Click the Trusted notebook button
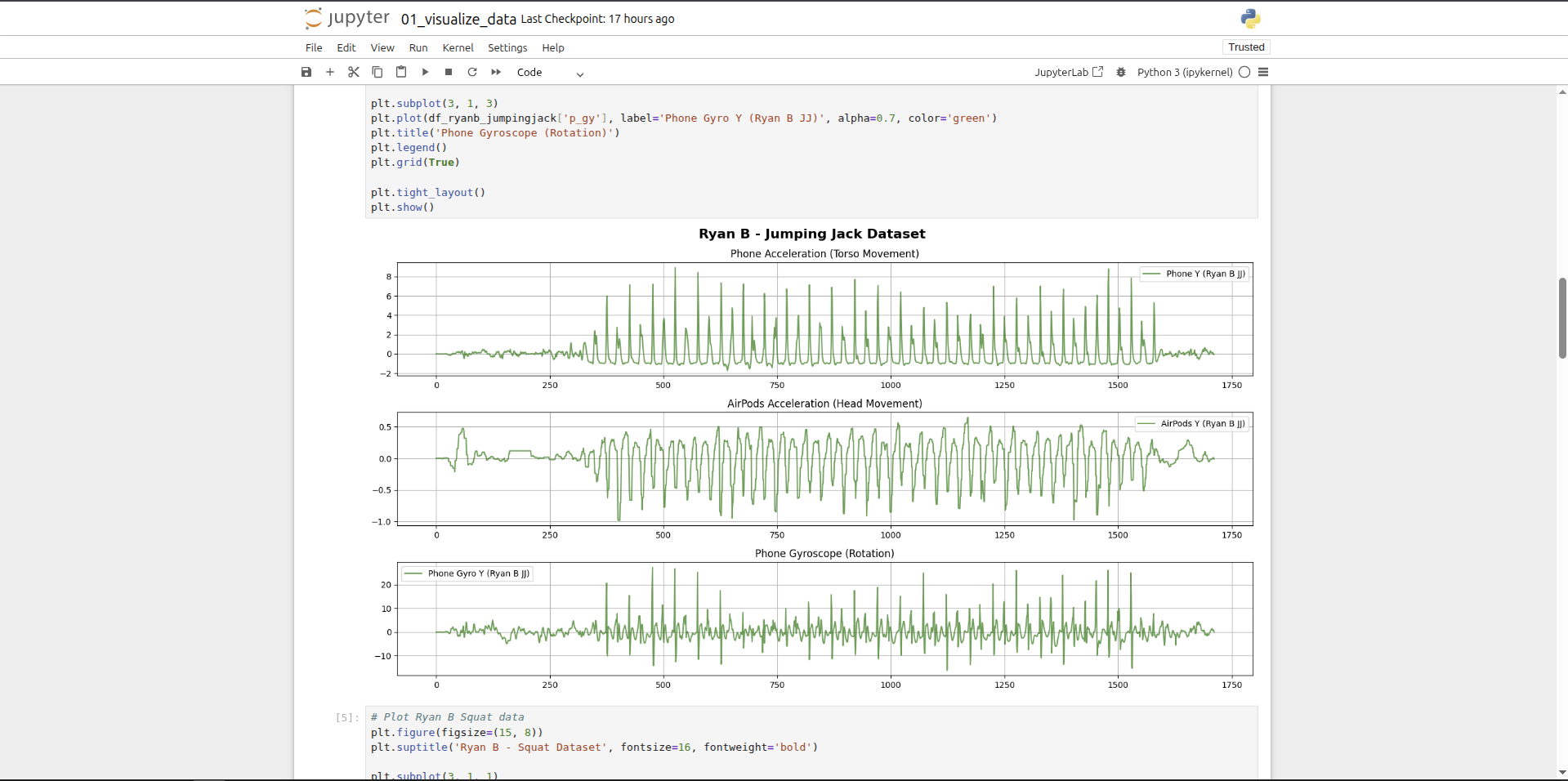Screen dimensions: 1568x781 pos(1246,47)
